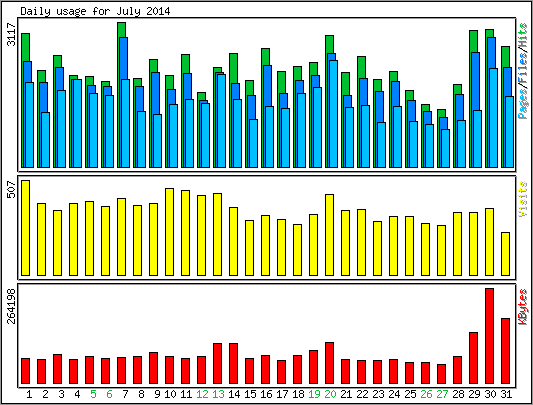Image resolution: width=533 pixels, height=405 pixels.
Task: Click day label 11 on x-axis
Action: click(x=186, y=394)
